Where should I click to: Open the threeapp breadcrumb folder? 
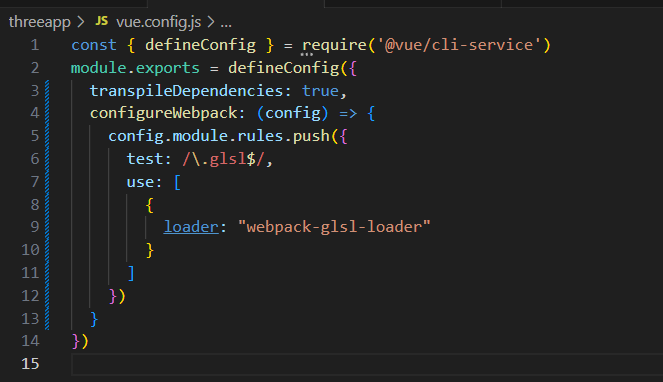pyautogui.click(x=40, y=22)
